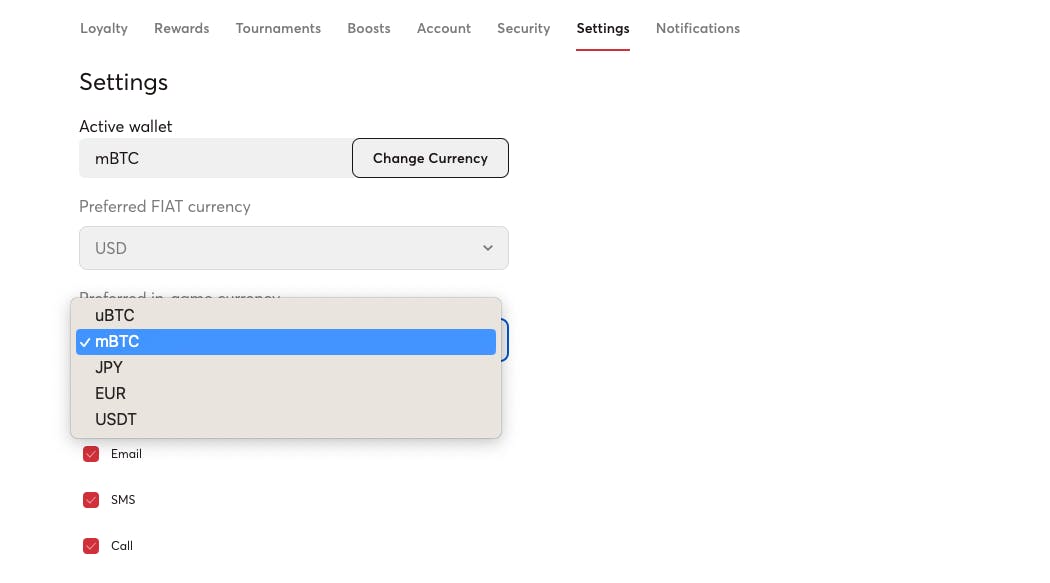
Task: Pick JPY as in-game currency
Action: coord(109,368)
